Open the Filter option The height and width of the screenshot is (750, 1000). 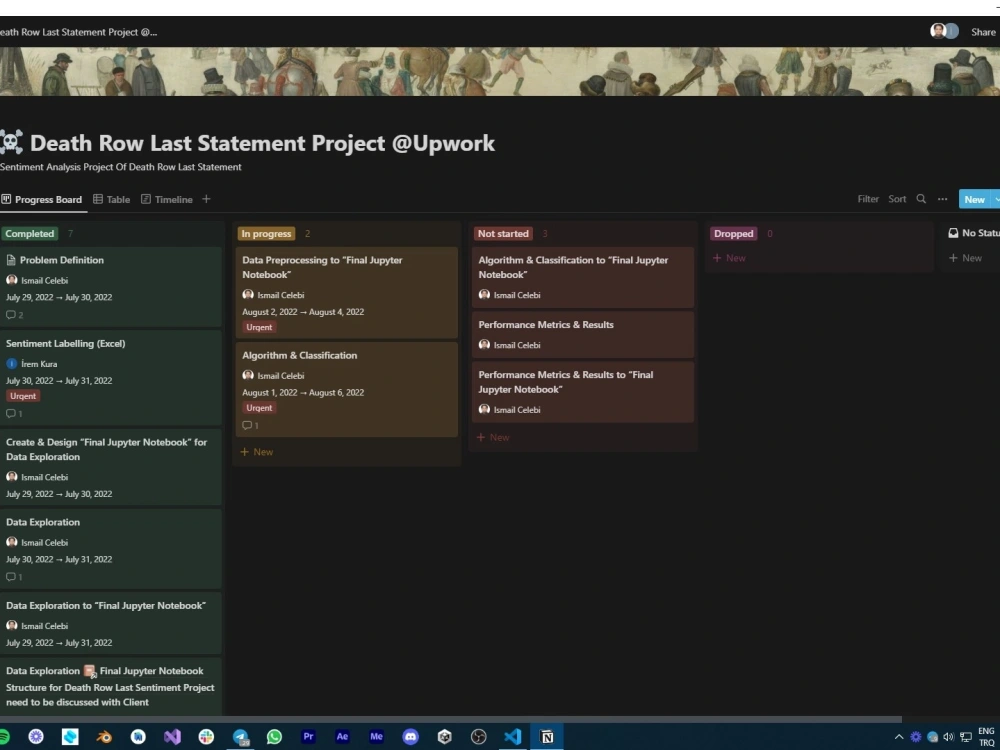point(868,199)
